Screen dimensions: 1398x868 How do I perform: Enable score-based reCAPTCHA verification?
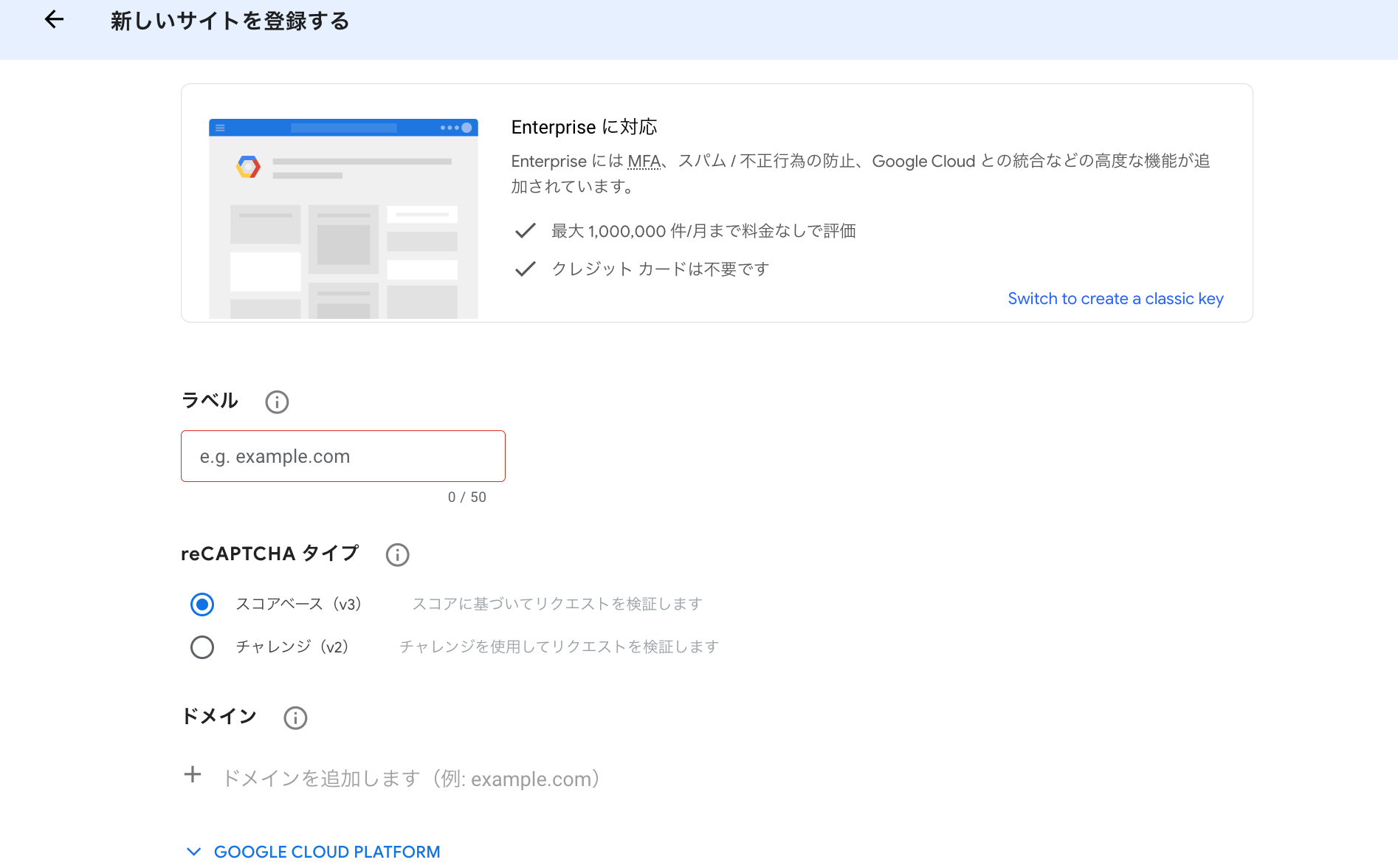(x=202, y=604)
